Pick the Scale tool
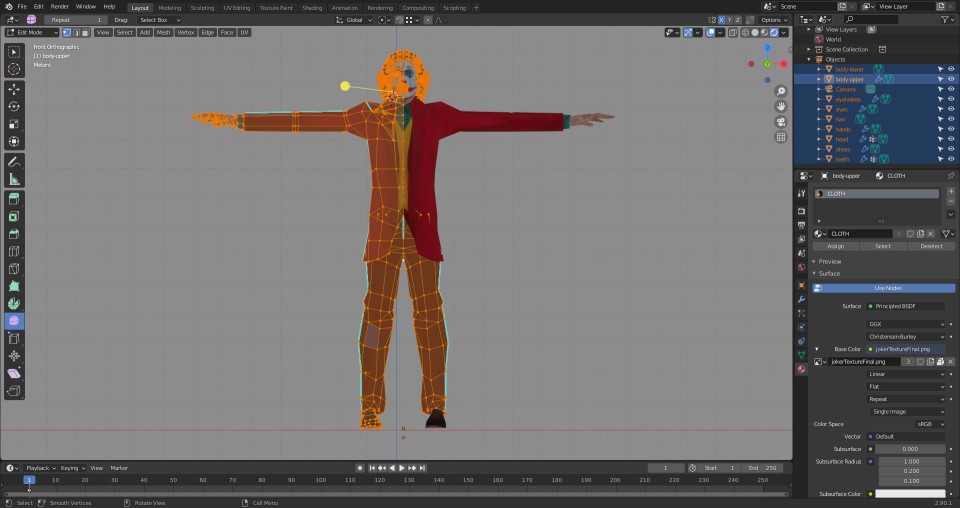The width and height of the screenshot is (960, 508). coord(14,125)
